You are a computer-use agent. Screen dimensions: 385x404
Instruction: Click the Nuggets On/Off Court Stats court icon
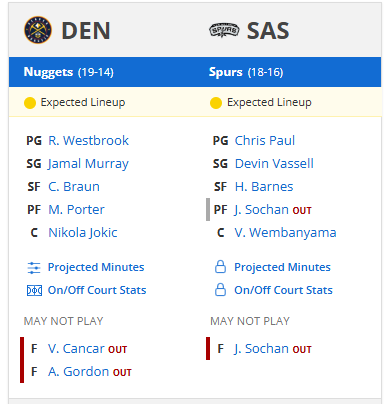point(34,291)
